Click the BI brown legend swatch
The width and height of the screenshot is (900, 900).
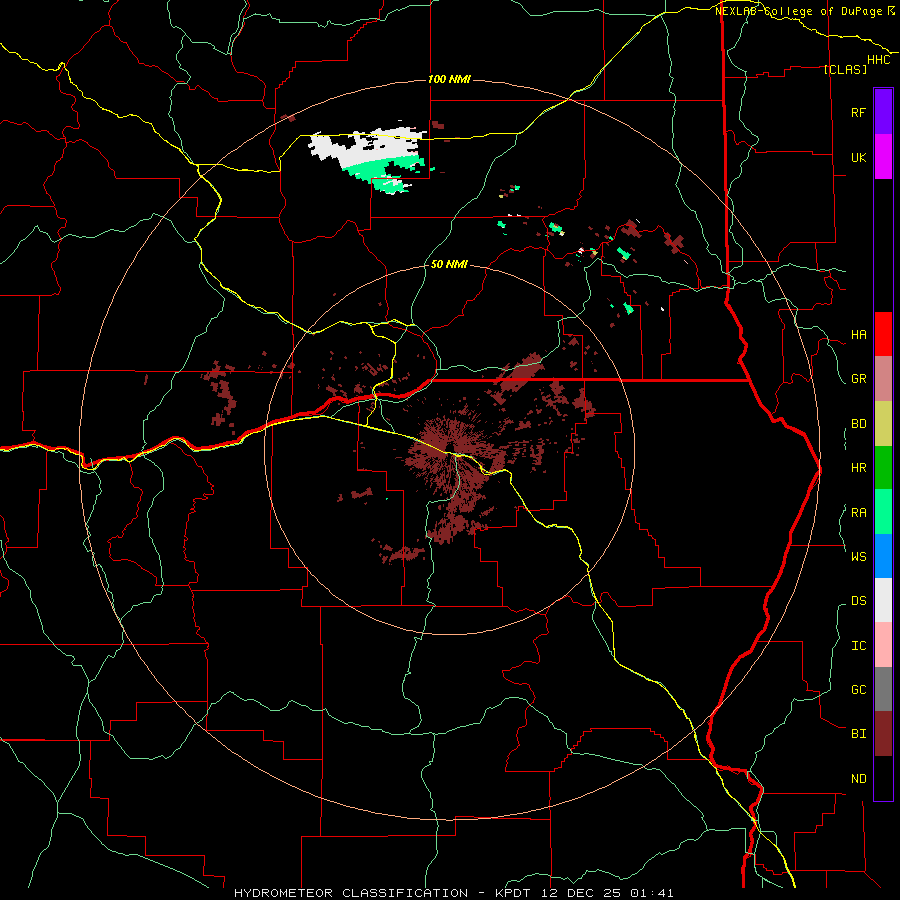883,734
